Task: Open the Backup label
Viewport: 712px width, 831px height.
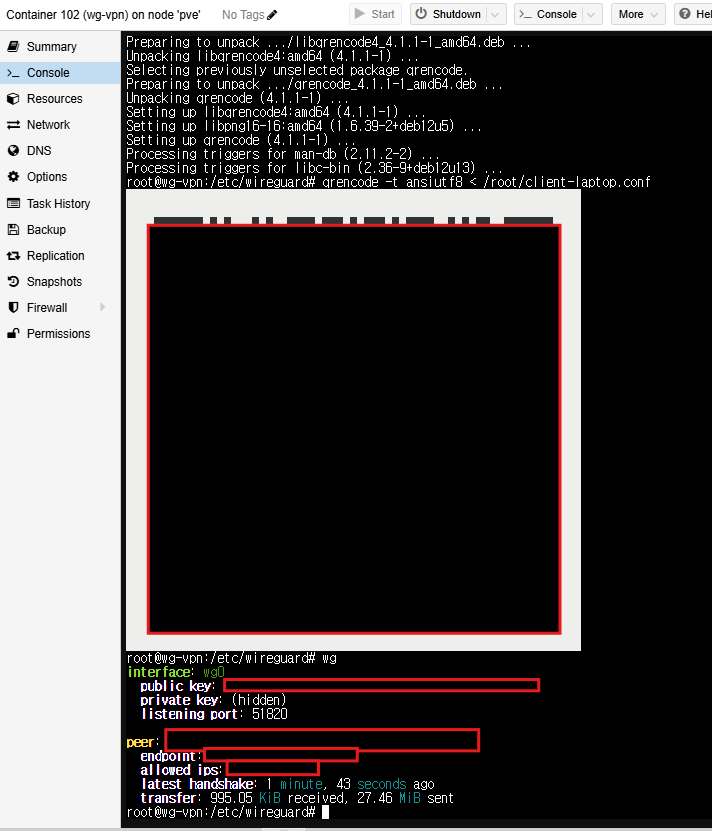Action: click(x=46, y=229)
